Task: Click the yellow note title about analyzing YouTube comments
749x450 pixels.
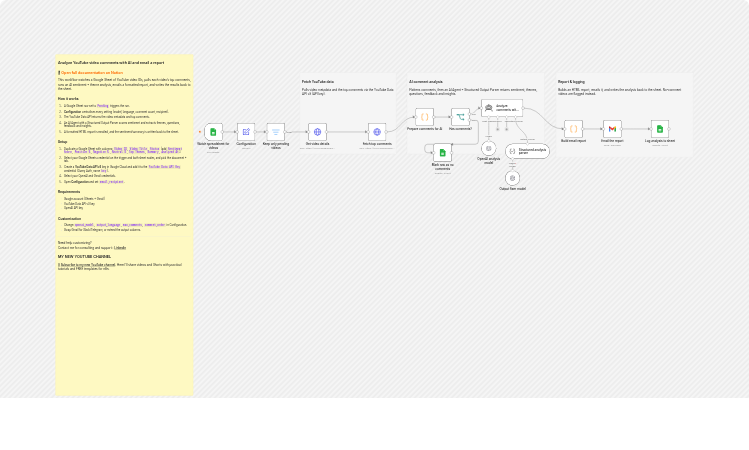Action: tap(111, 63)
